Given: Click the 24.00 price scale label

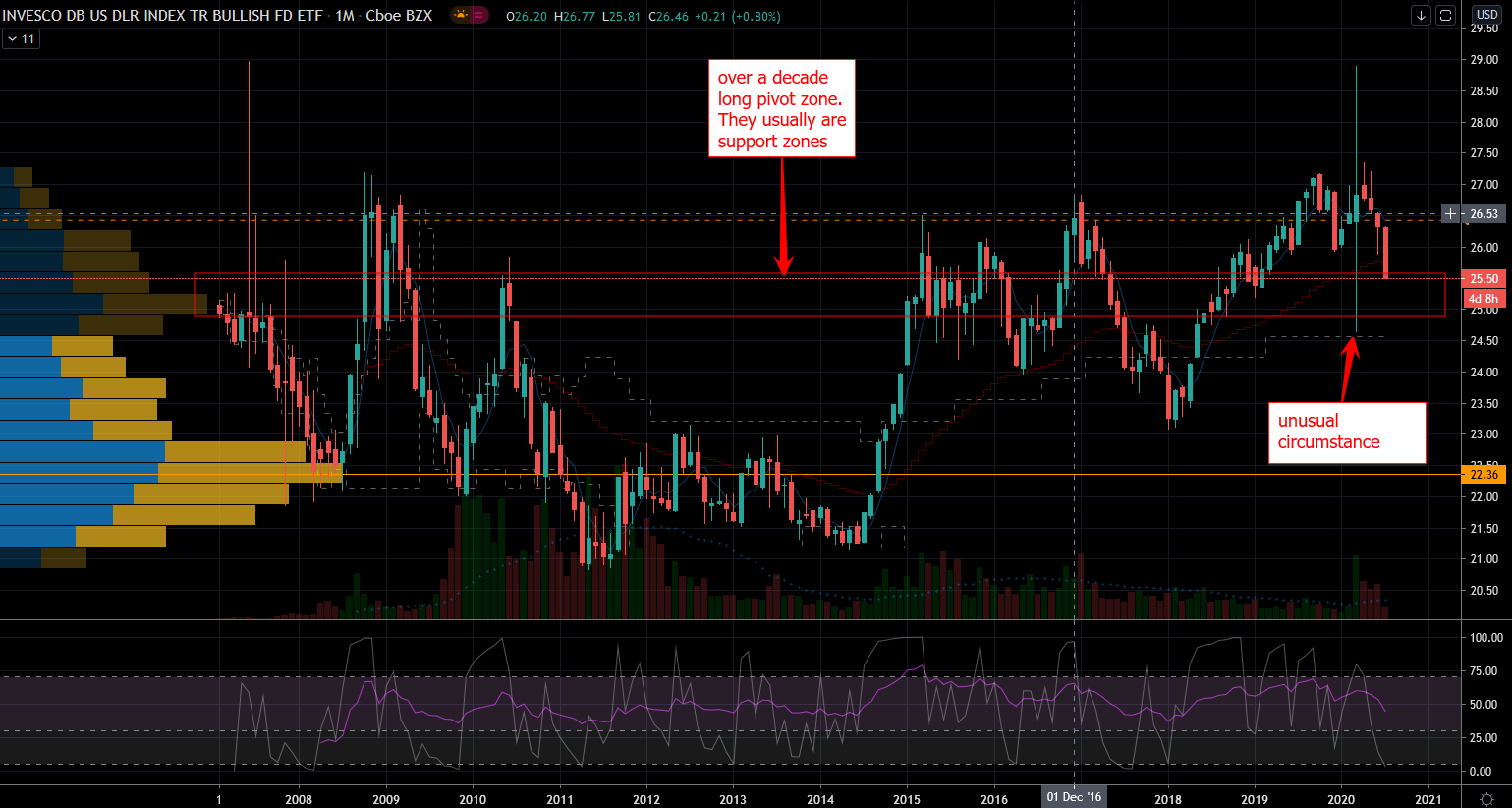Looking at the screenshot, I should click(1484, 373).
